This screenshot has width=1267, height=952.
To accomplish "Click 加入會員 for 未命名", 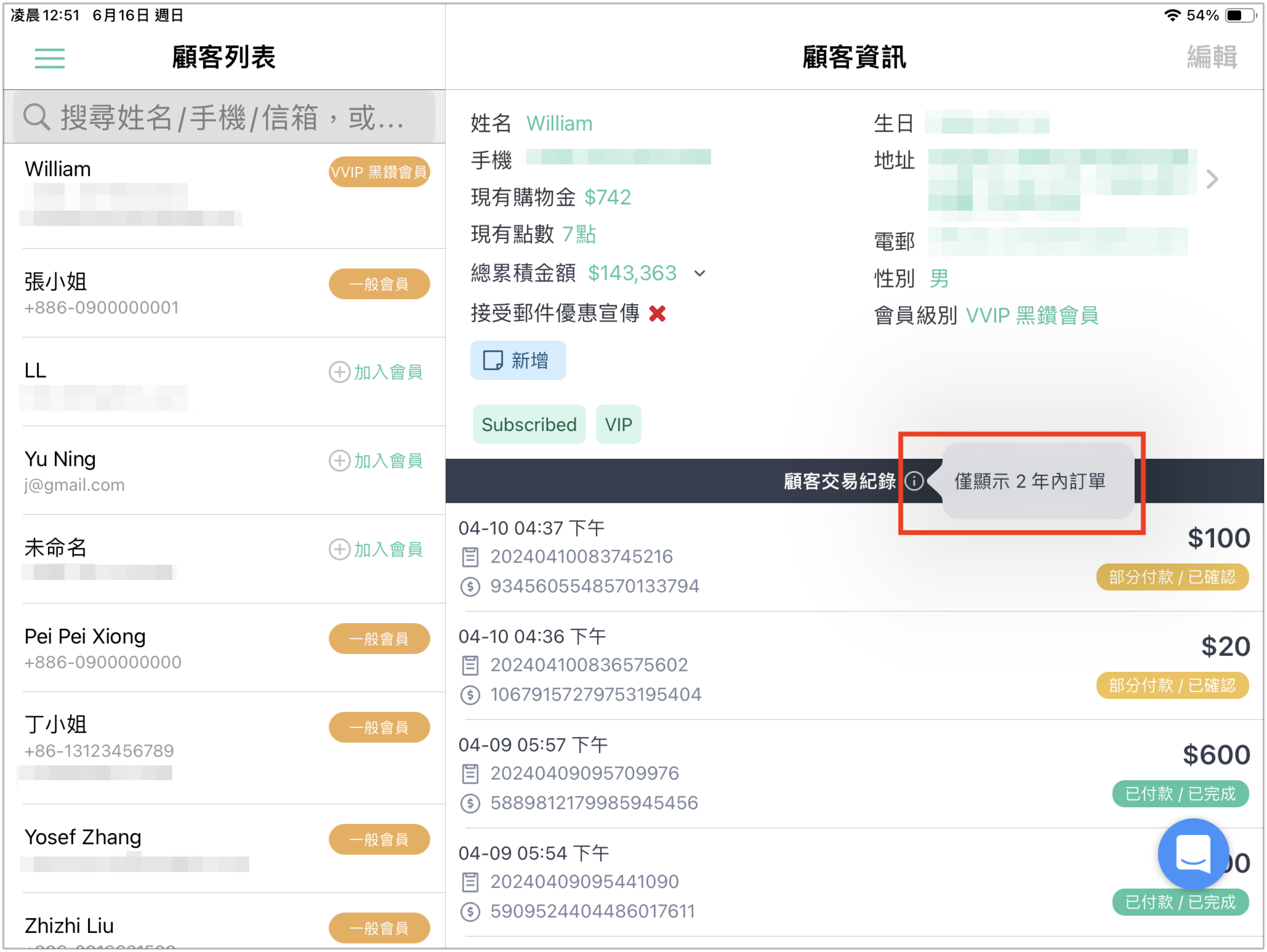I will click(x=376, y=549).
